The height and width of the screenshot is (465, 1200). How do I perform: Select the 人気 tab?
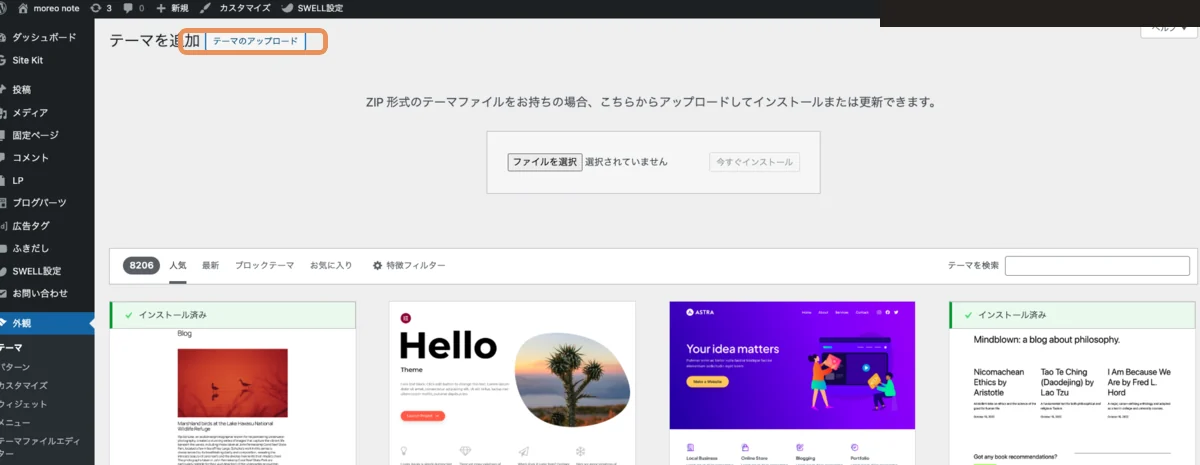point(178,265)
